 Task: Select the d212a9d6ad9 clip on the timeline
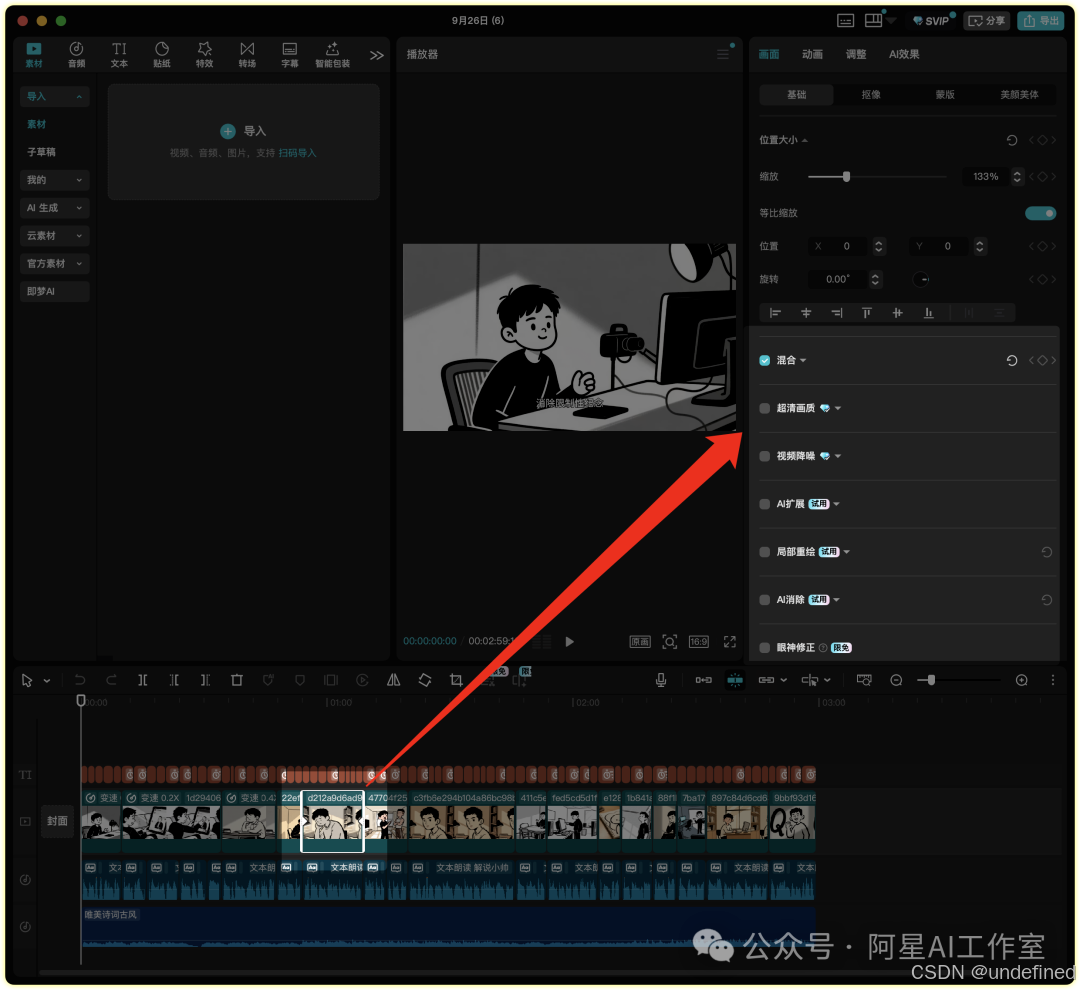[333, 821]
